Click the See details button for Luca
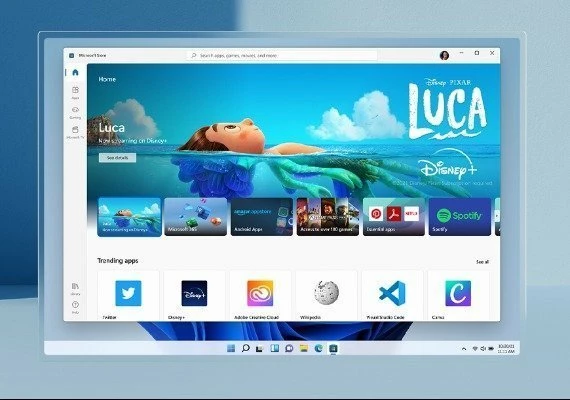This screenshot has height=400, width=570. 117,158
